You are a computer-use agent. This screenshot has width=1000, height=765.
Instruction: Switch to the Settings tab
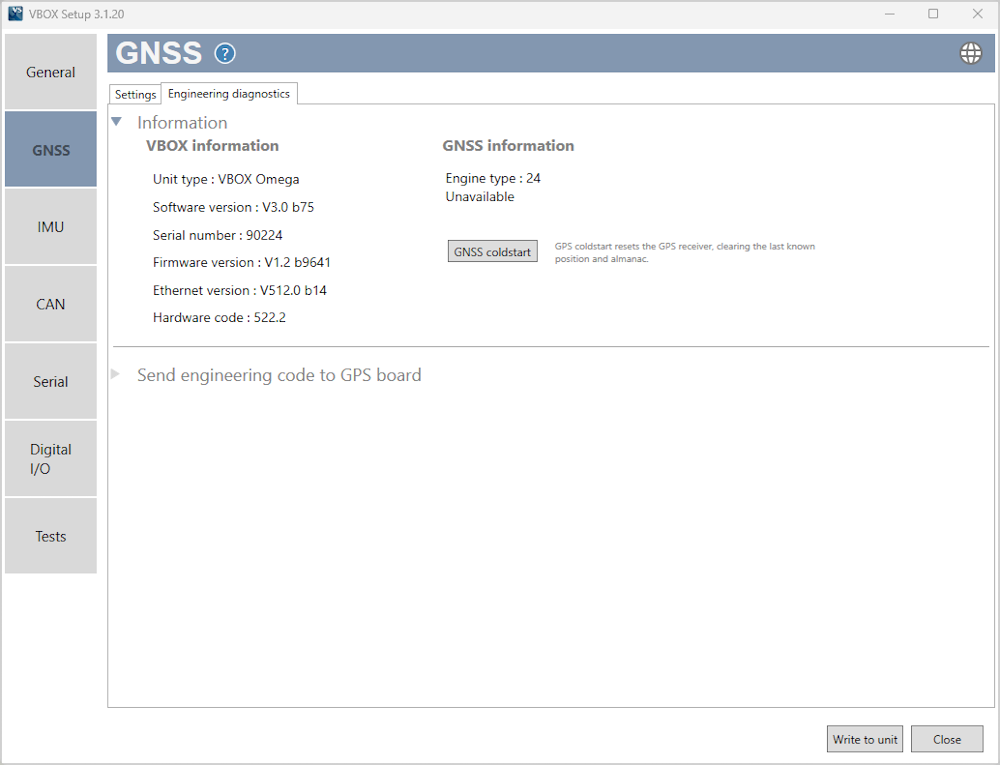[x=135, y=94]
